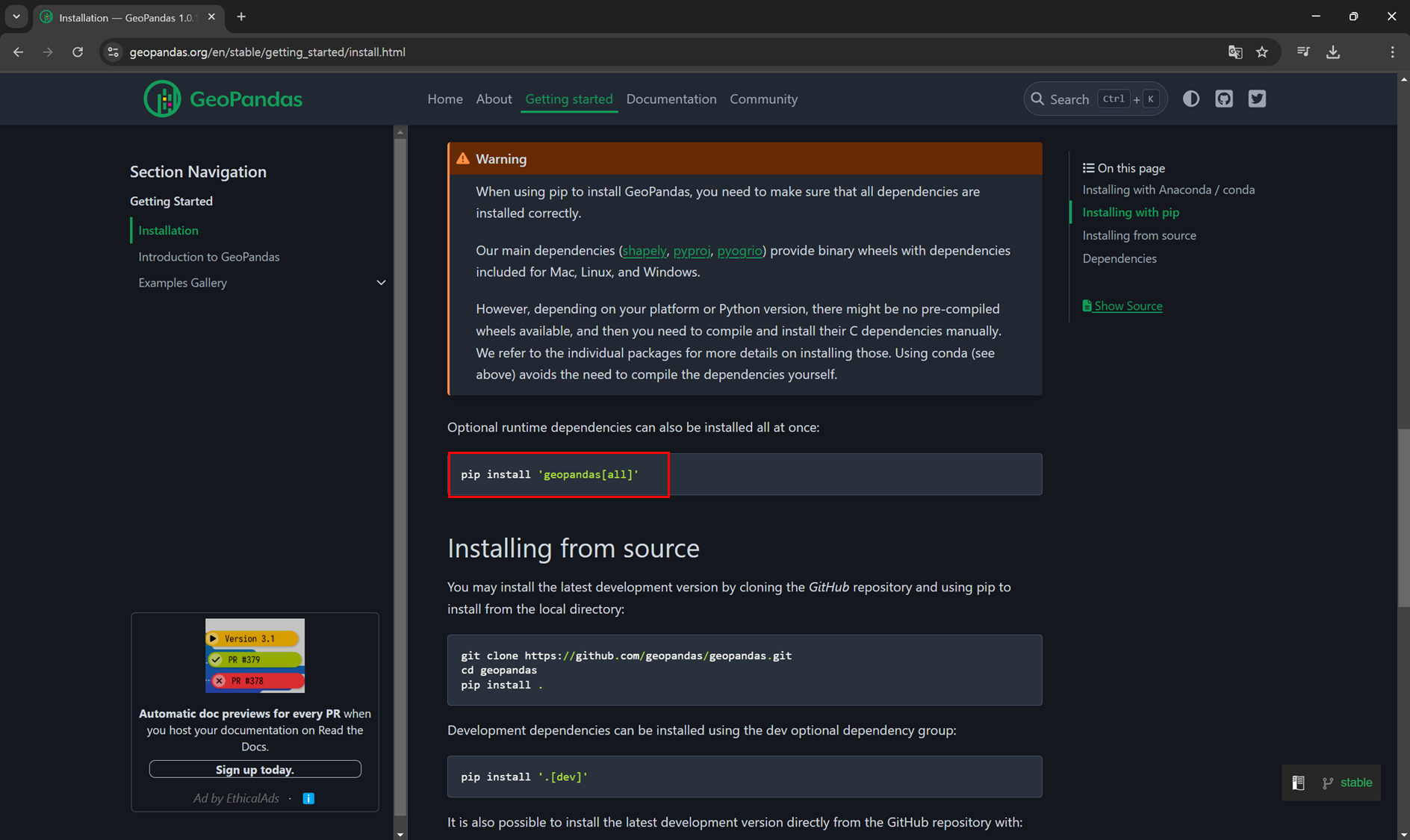This screenshot has height=840, width=1410.
Task: Click the sidebar scrollbar down arrow
Action: point(400,834)
